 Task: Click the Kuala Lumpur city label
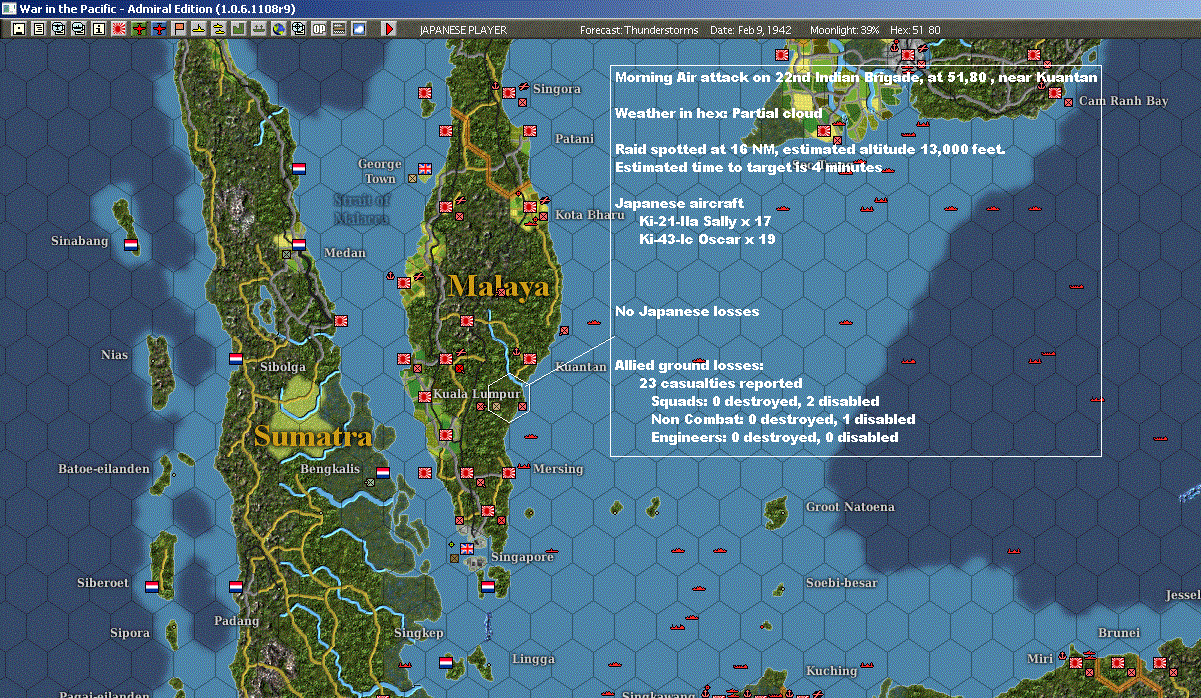[476, 394]
